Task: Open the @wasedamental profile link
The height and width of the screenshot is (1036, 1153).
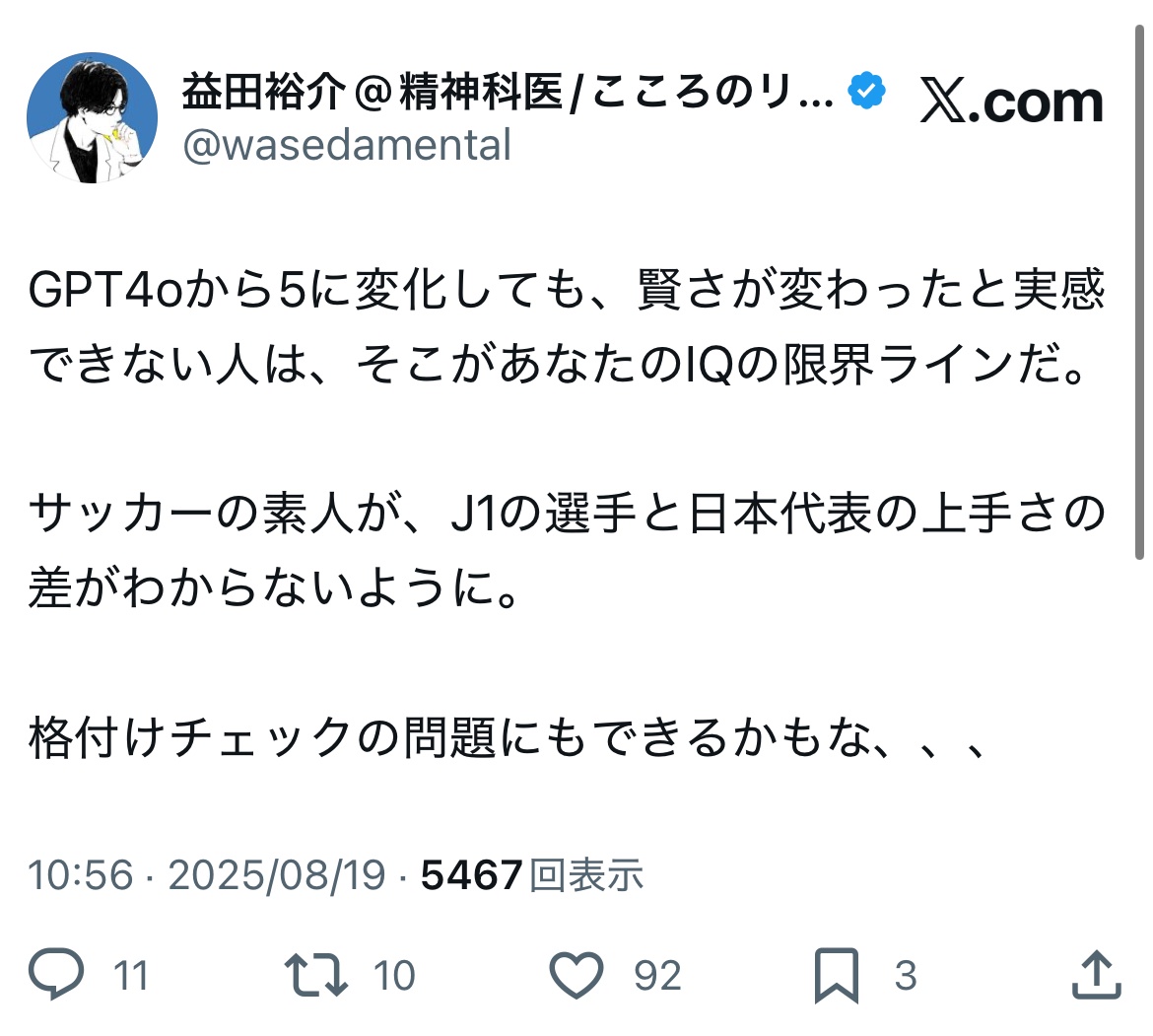Action: coord(347,146)
